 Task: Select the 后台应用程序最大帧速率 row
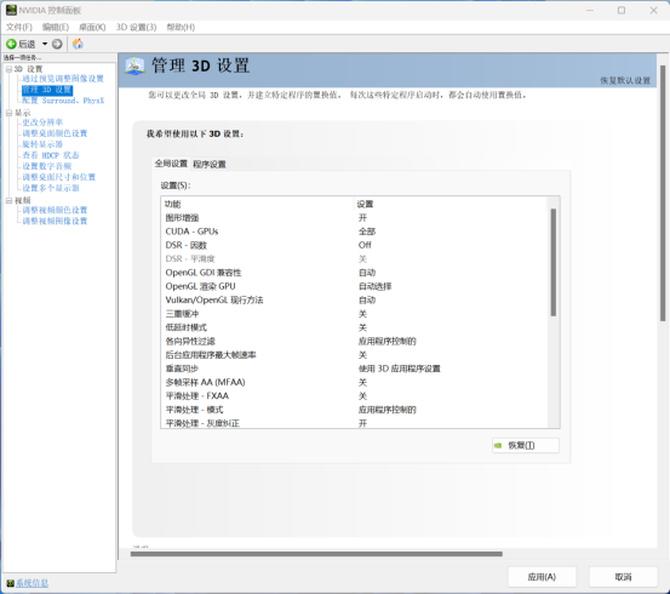click(x=355, y=355)
